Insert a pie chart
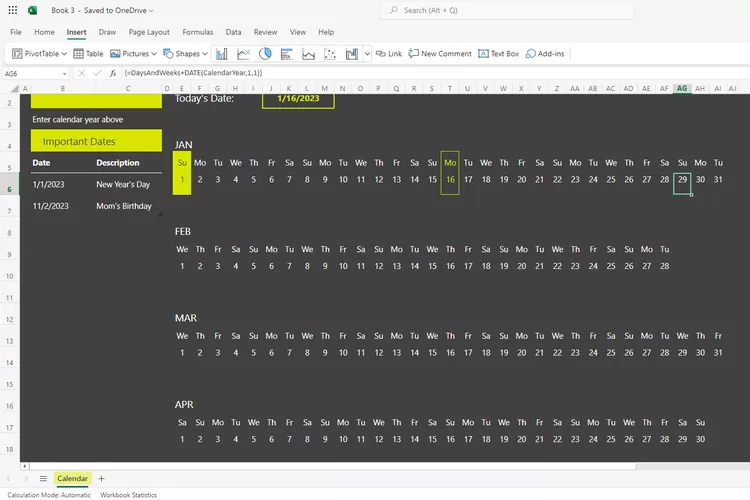The image size is (750, 500). click(265, 54)
